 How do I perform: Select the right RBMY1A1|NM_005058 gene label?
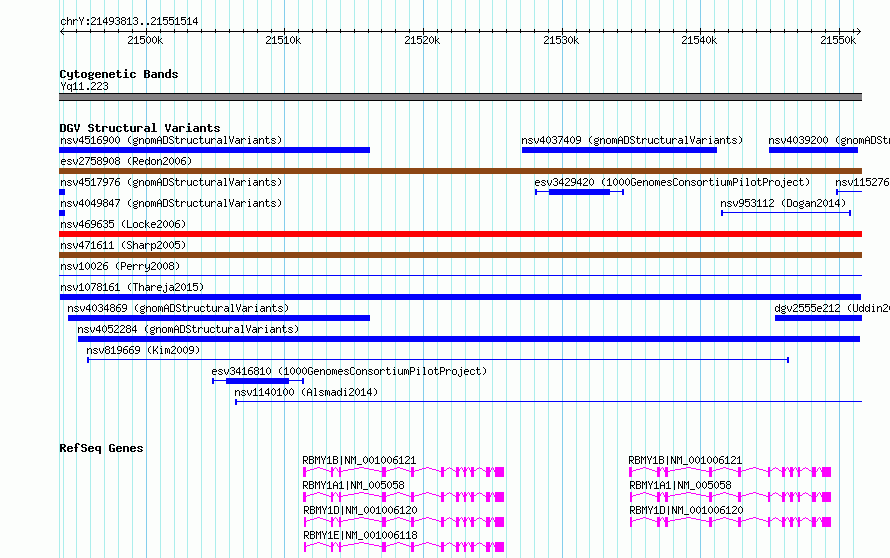point(681,485)
